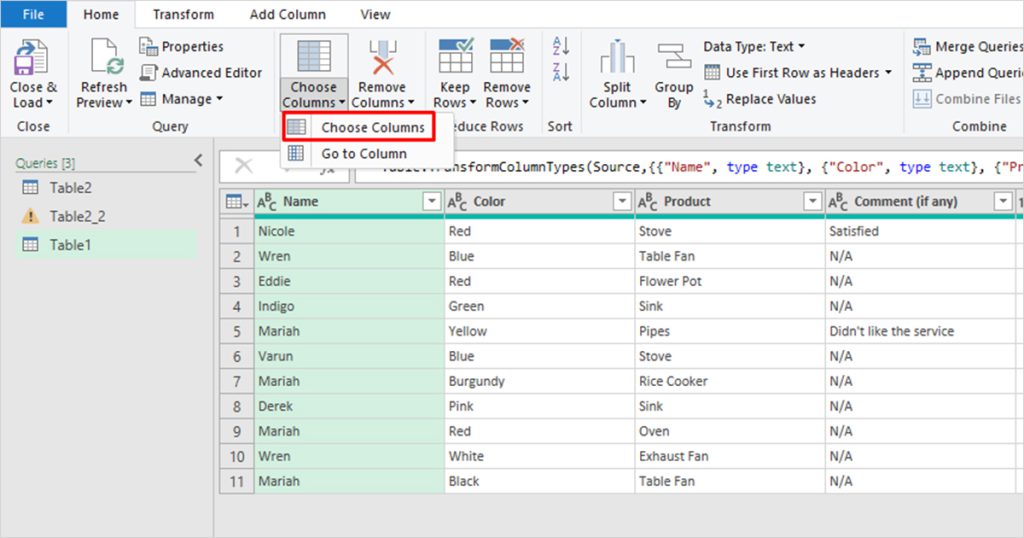Screen dimensions: 1024x538
Task: Open query Properties
Action: (x=181, y=46)
